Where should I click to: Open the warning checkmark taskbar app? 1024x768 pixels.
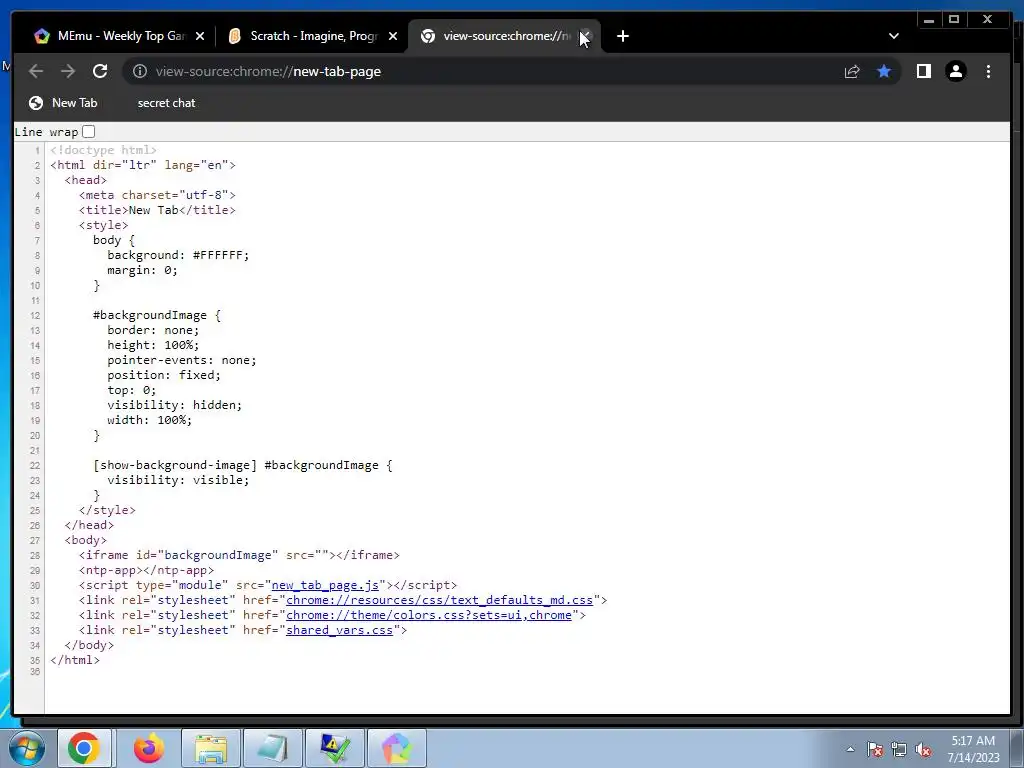point(335,748)
